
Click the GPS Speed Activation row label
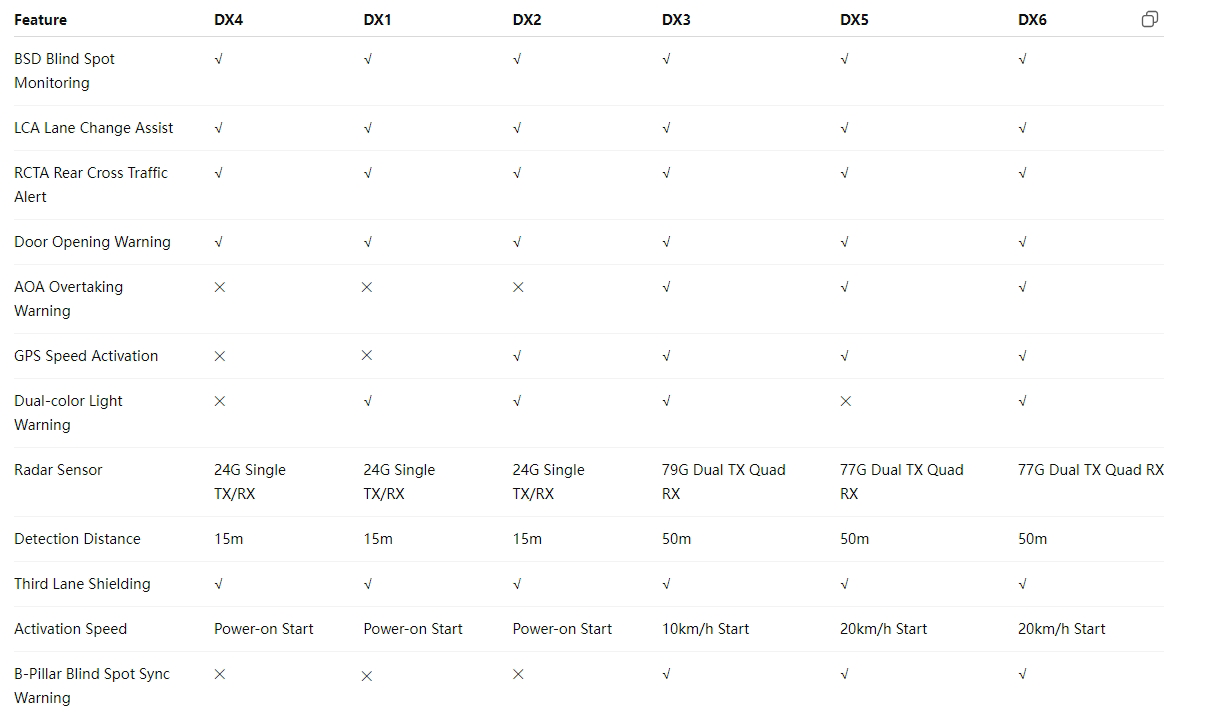(86, 356)
